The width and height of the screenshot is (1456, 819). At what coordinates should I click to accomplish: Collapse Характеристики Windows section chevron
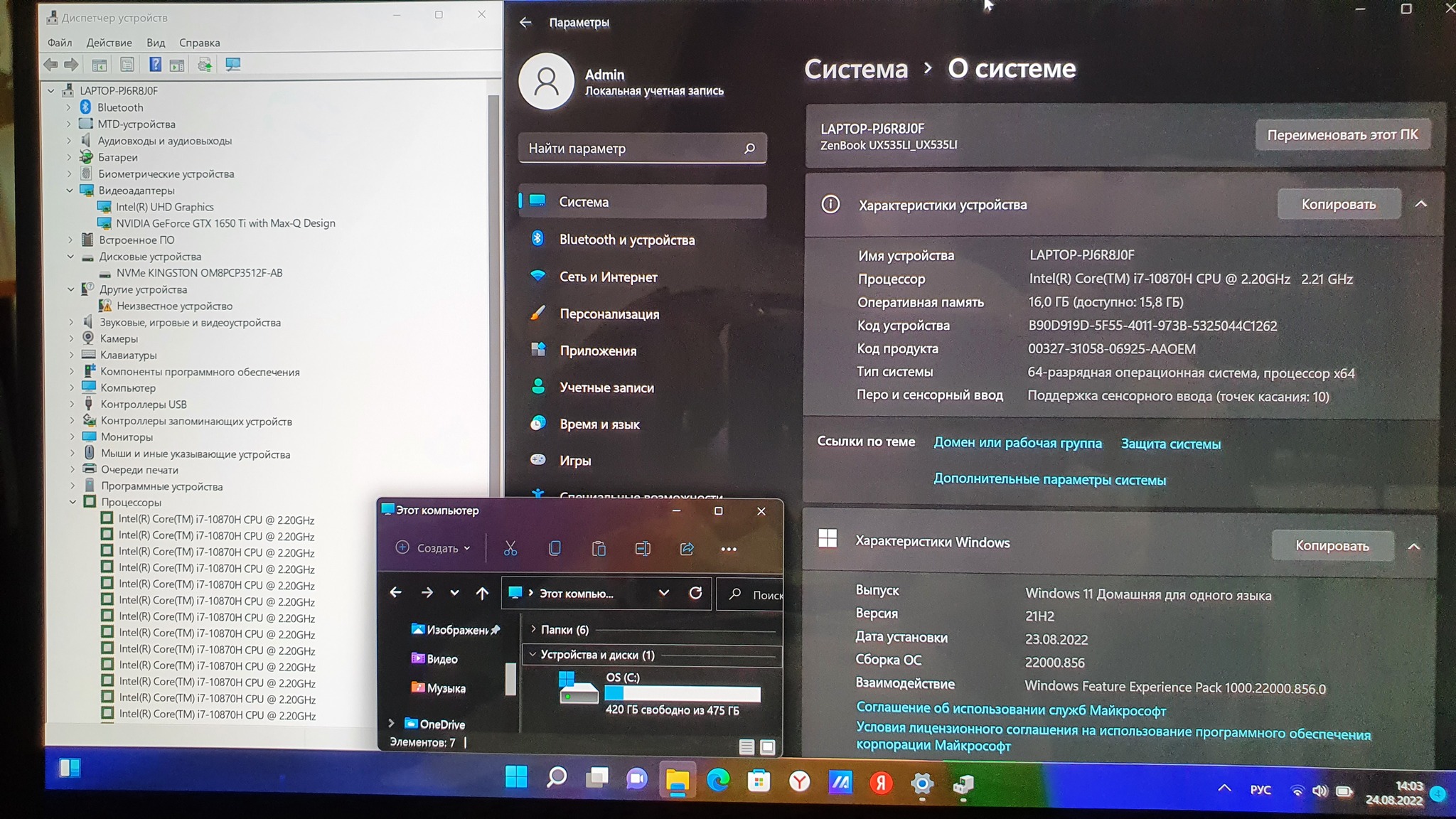pyautogui.click(x=1414, y=546)
